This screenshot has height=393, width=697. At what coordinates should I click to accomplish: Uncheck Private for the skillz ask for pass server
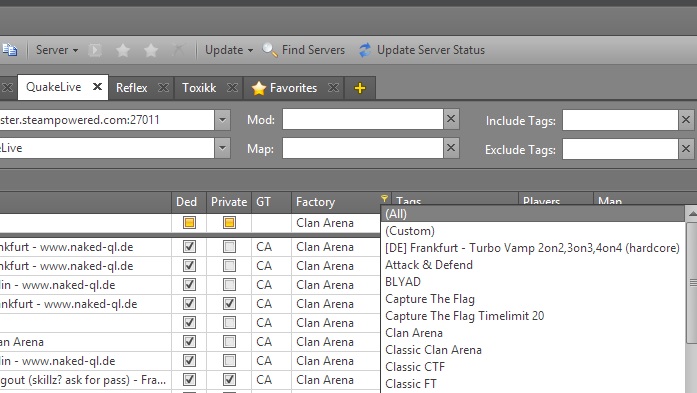[x=229, y=380]
